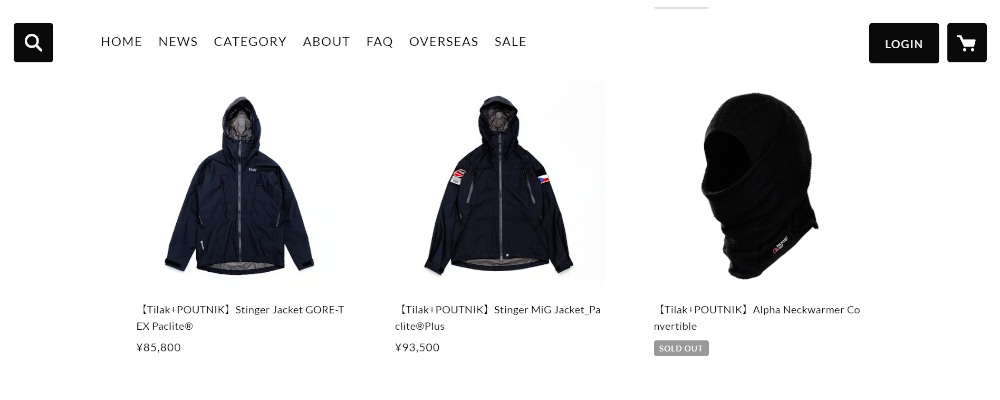Open the OVERSEAS menu item
1000x400 pixels.
pyautogui.click(x=443, y=41)
